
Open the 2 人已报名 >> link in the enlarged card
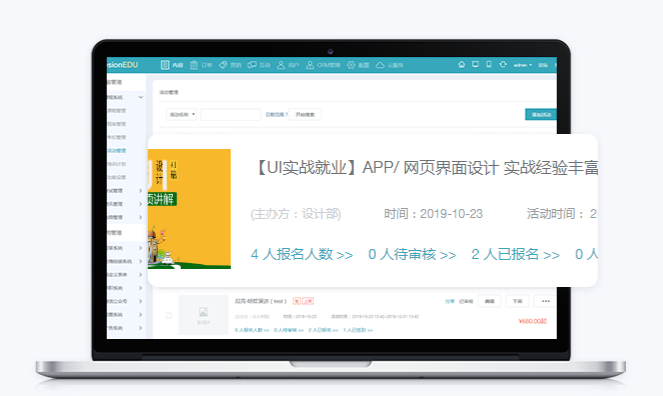coord(515,254)
